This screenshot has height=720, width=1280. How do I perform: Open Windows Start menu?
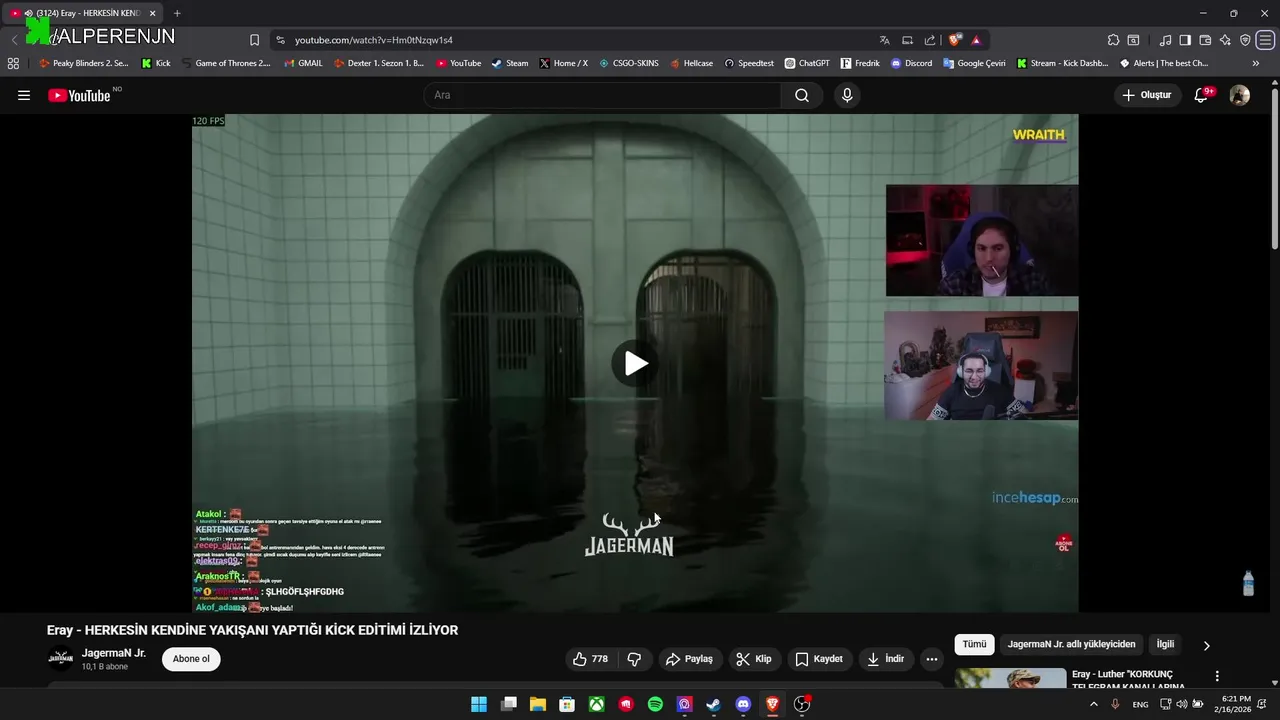click(x=479, y=704)
